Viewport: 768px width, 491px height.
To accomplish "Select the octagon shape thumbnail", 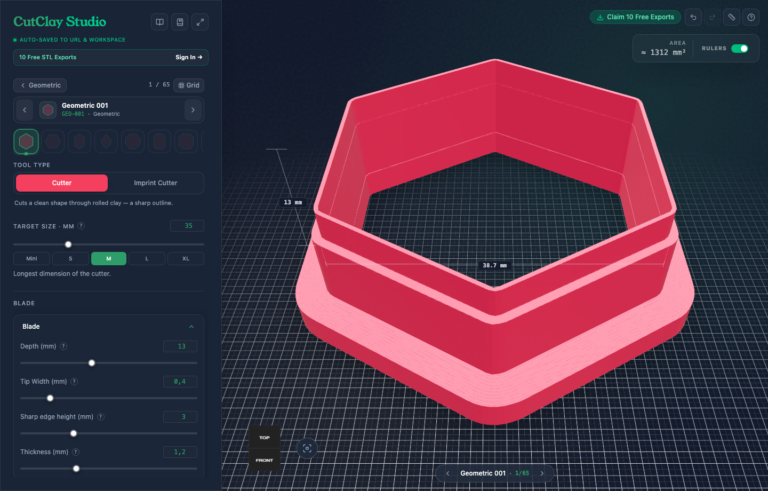I will coord(133,142).
